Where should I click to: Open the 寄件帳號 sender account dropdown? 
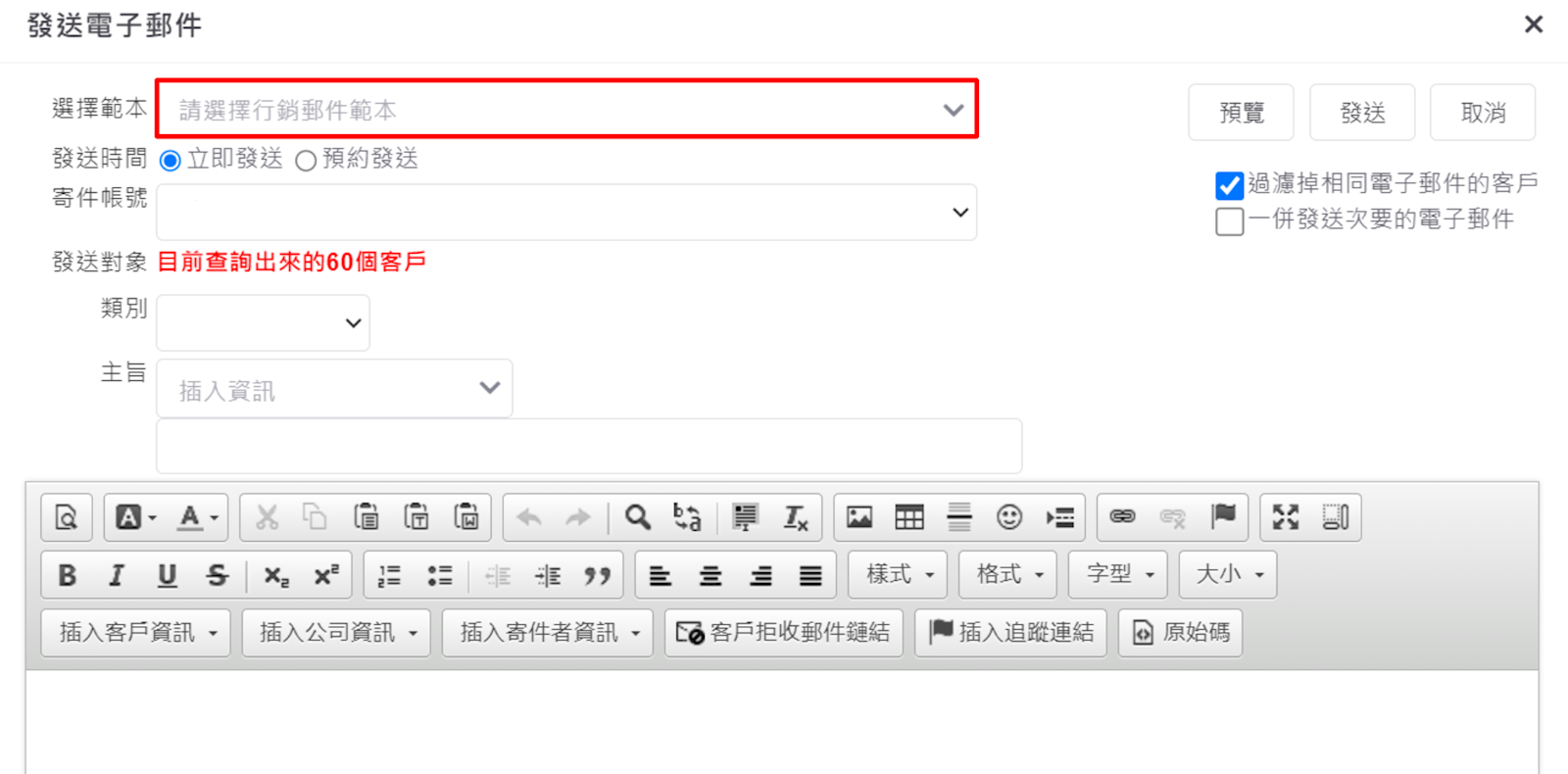pyautogui.click(x=566, y=213)
